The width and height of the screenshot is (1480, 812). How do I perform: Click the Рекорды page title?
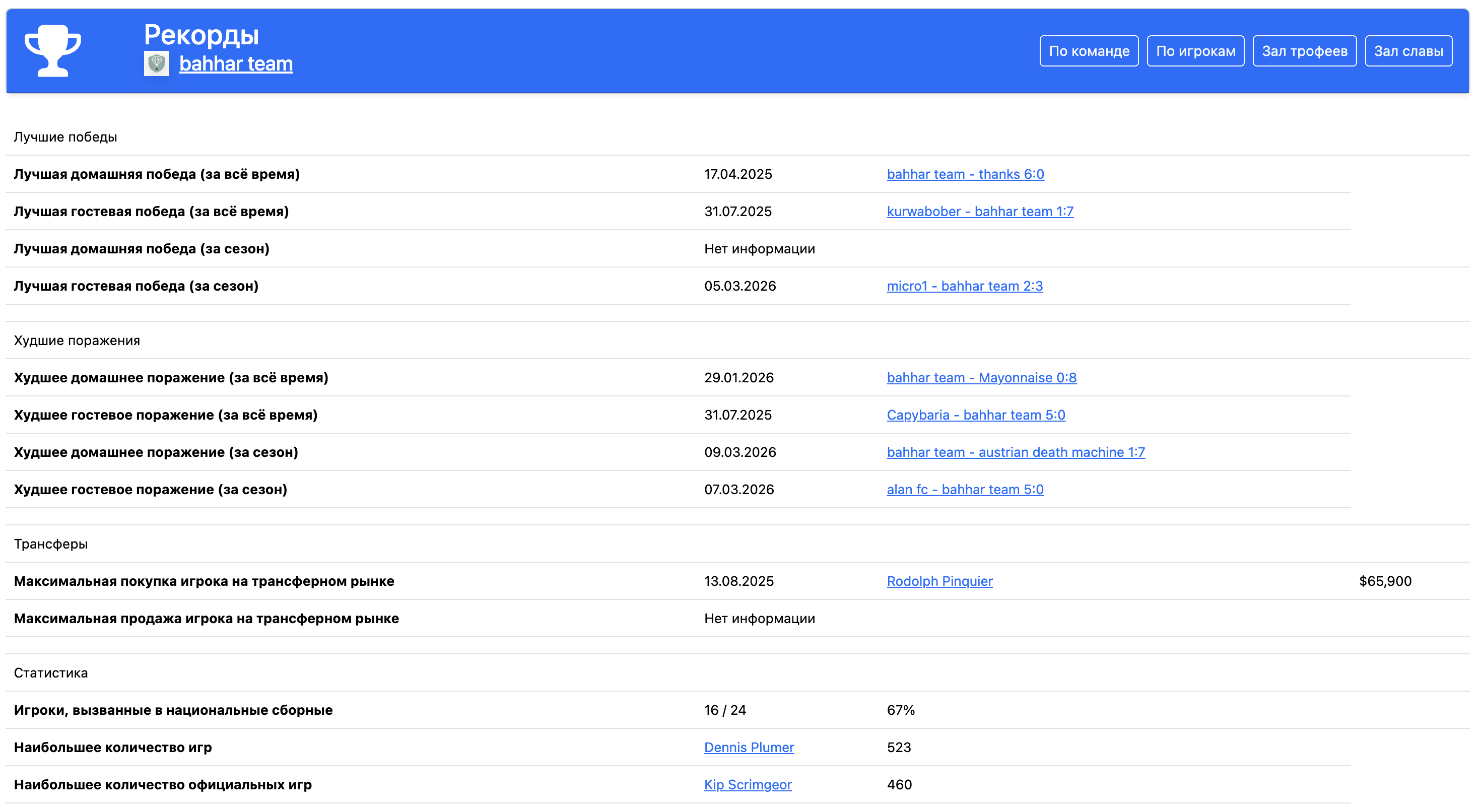pyautogui.click(x=201, y=34)
